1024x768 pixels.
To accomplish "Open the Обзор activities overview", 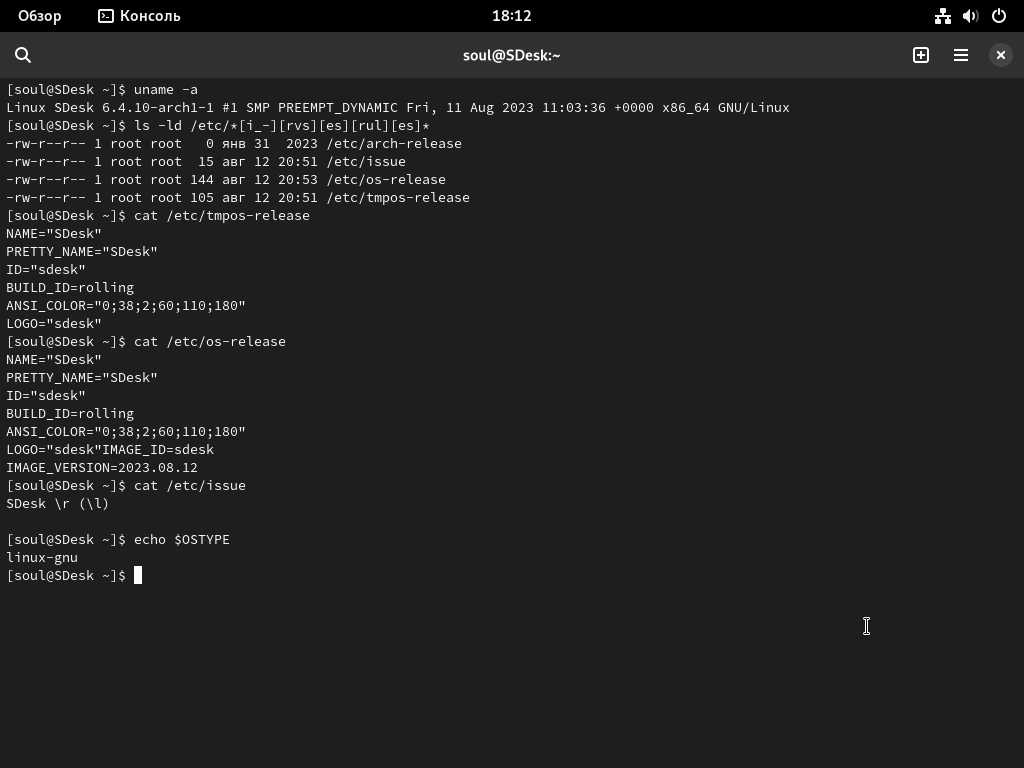I will point(40,16).
